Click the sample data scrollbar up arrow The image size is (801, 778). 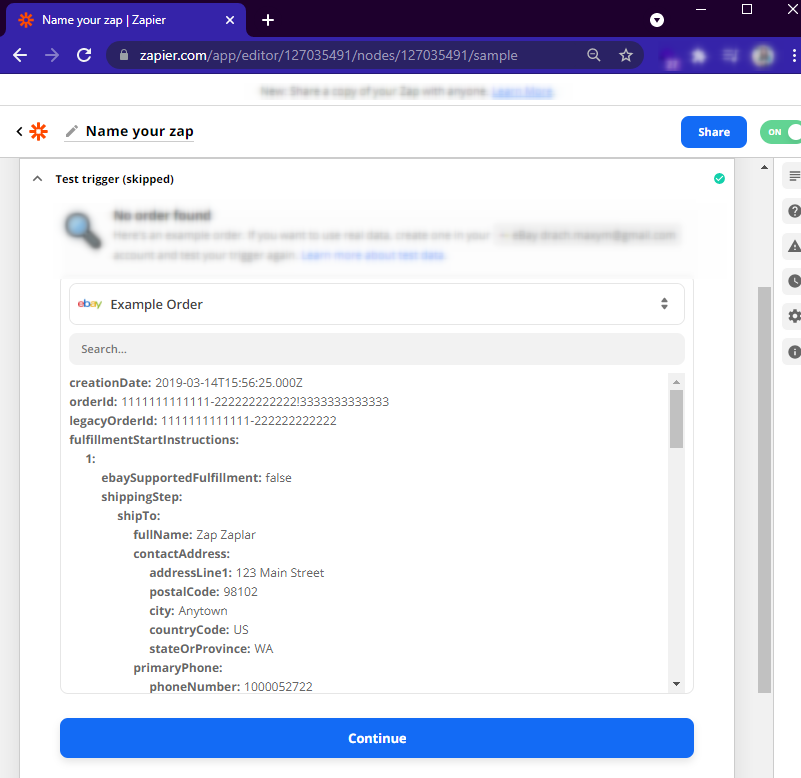pos(676,382)
